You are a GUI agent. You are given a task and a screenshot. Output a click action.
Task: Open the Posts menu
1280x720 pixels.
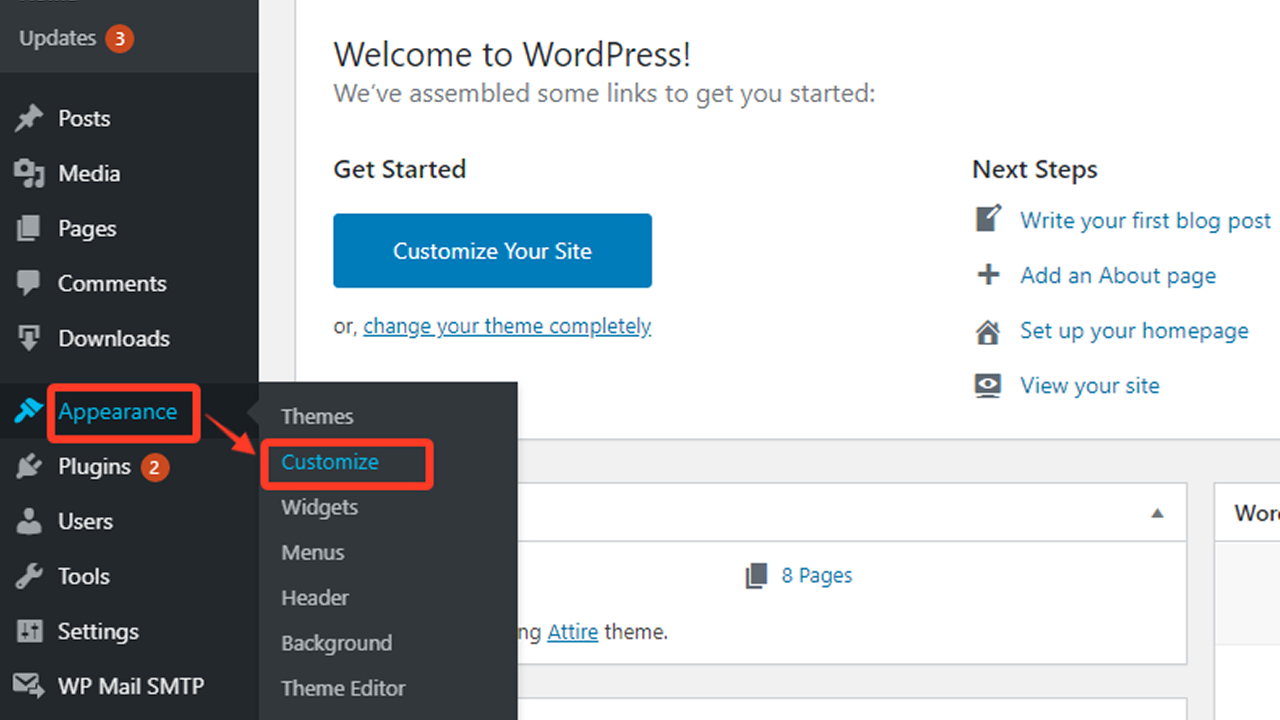pos(84,118)
